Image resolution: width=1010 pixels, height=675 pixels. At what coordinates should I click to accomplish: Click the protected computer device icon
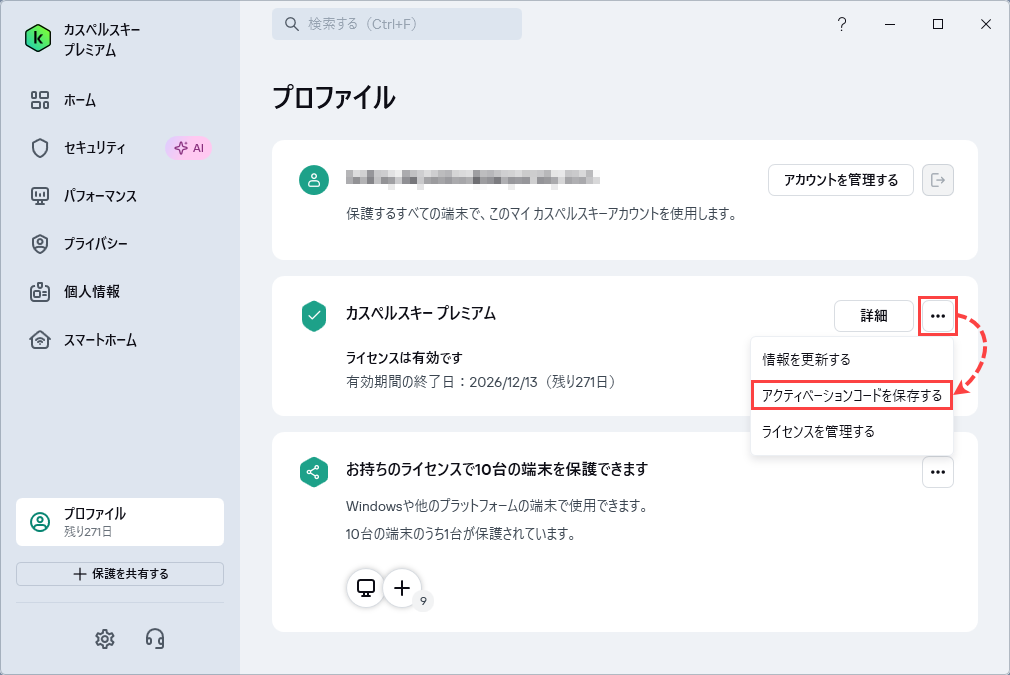pos(366,587)
